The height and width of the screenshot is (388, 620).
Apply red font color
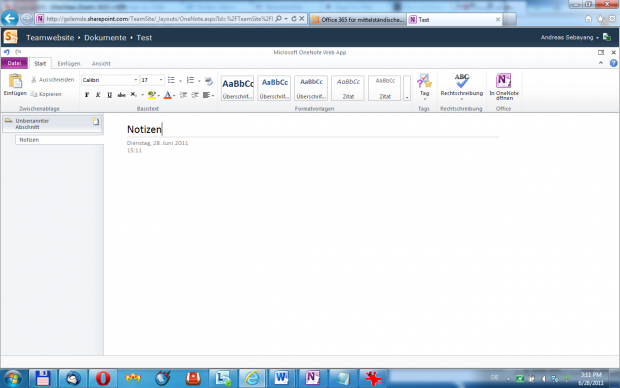[x=168, y=95]
